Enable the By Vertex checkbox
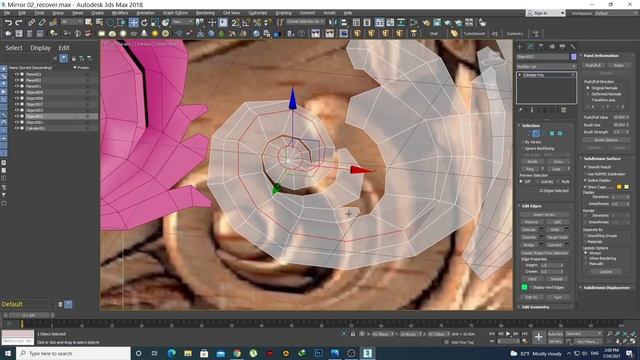 tap(522, 142)
